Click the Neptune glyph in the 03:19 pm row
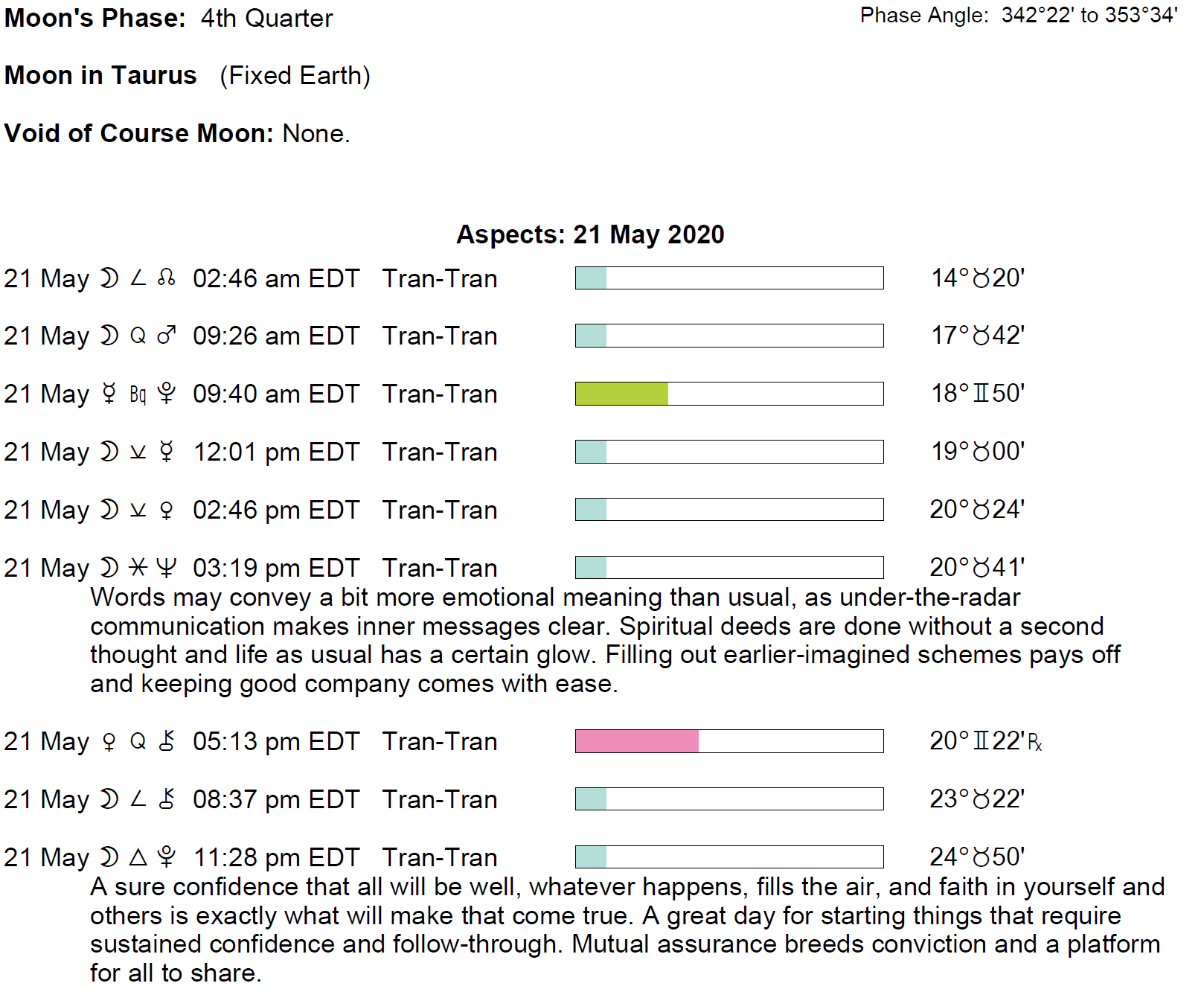The image size is (1204, 989). [x=167, y=568]
